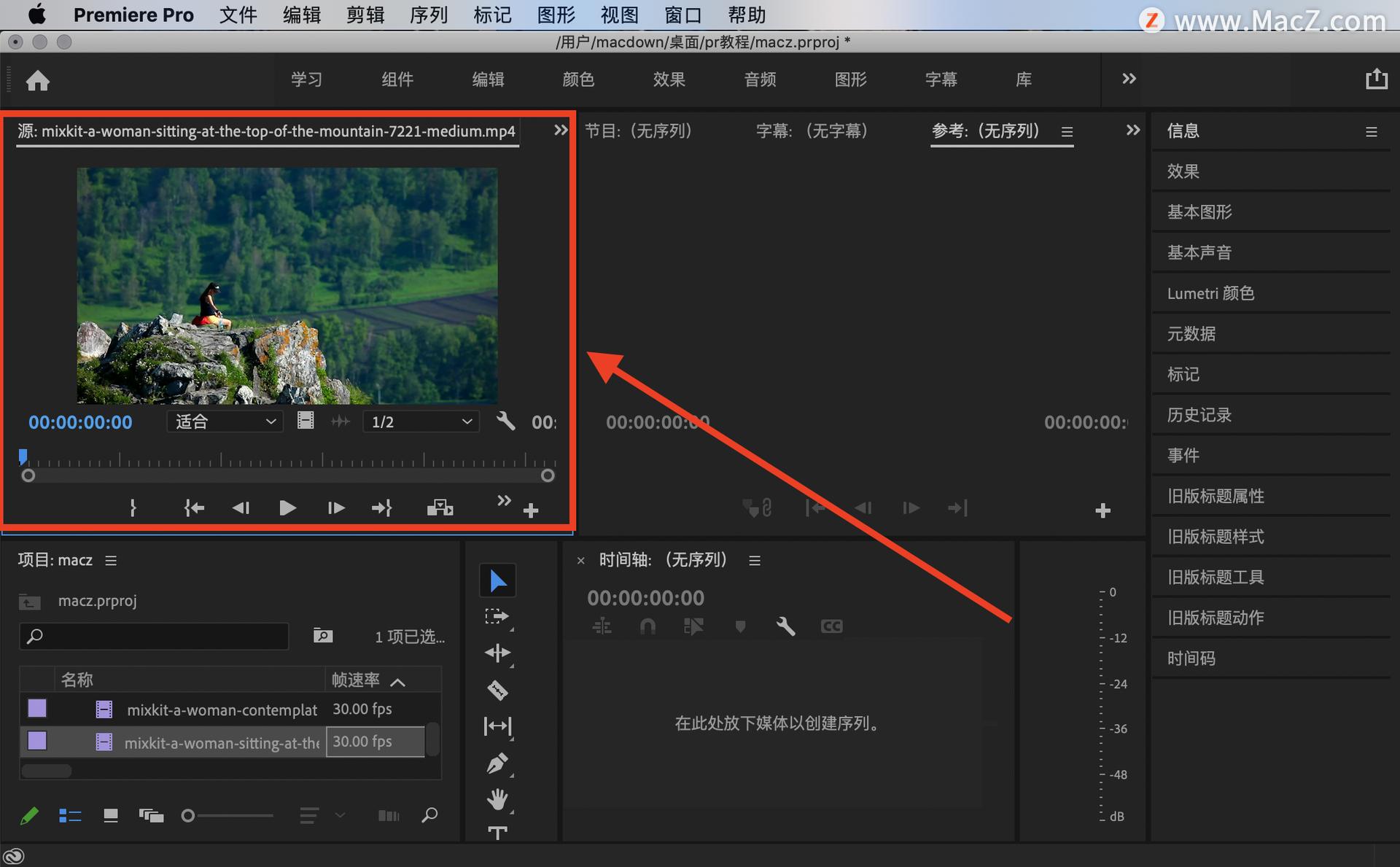Click the Ripple Edit tool
The height and width of the screenshot is (867, 1400).
[x=497, y=653]
